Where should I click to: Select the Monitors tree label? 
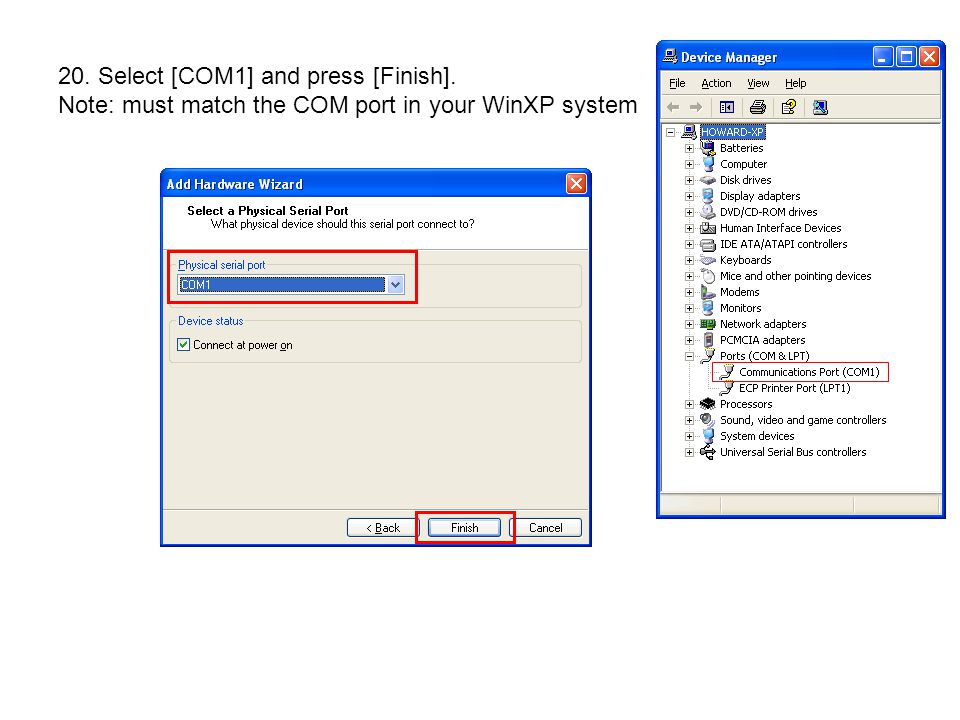pos(740,308)
